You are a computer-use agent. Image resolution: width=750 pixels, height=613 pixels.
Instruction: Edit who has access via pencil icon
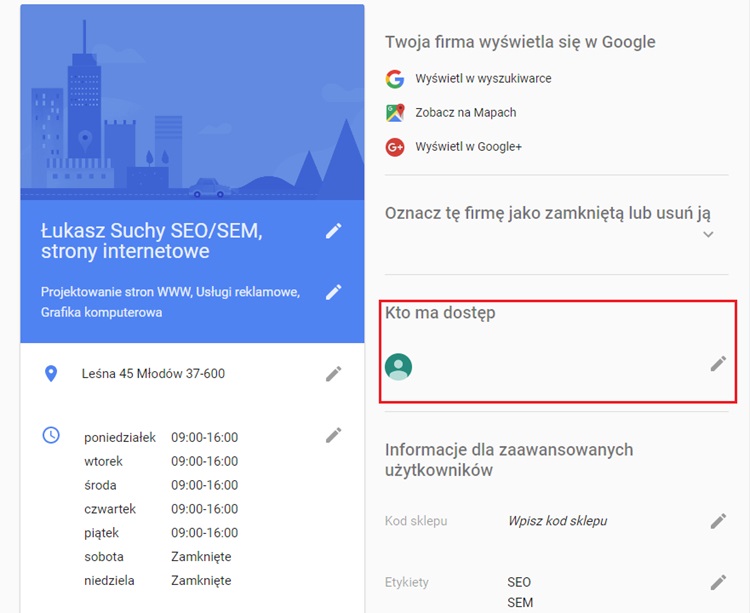pos(718,364)
